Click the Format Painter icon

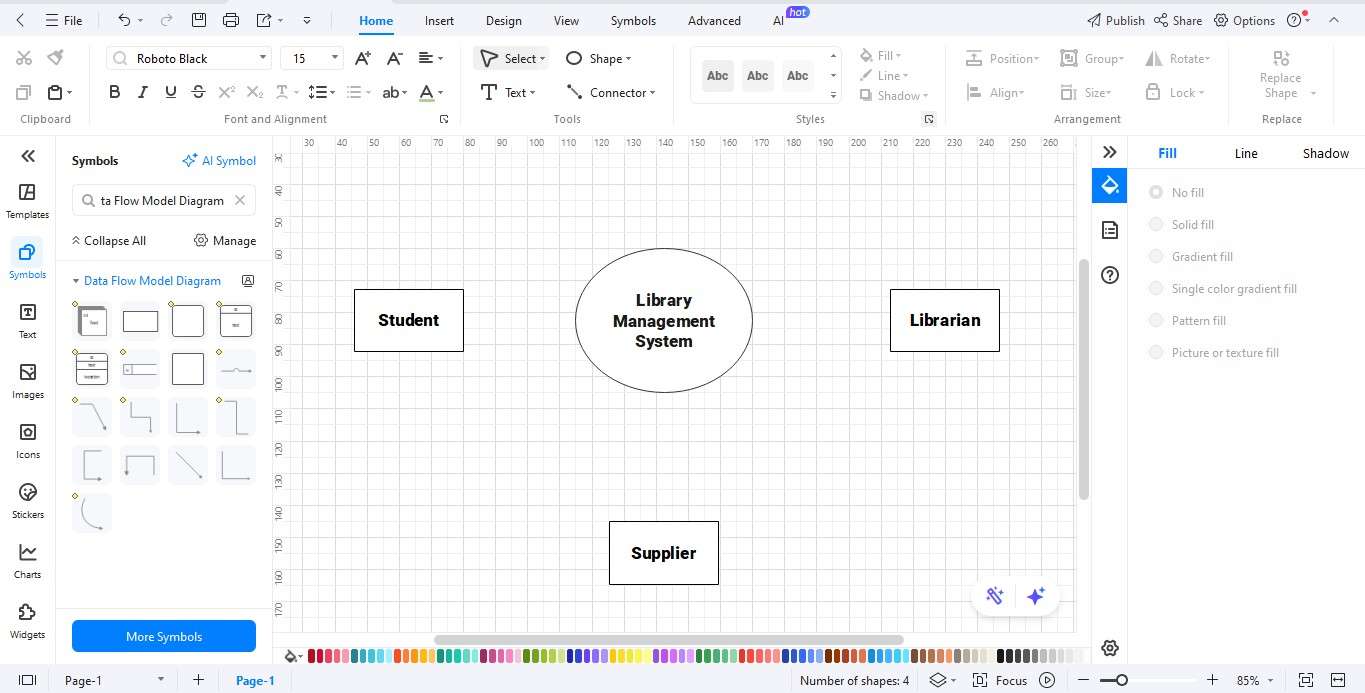point(55,58)
